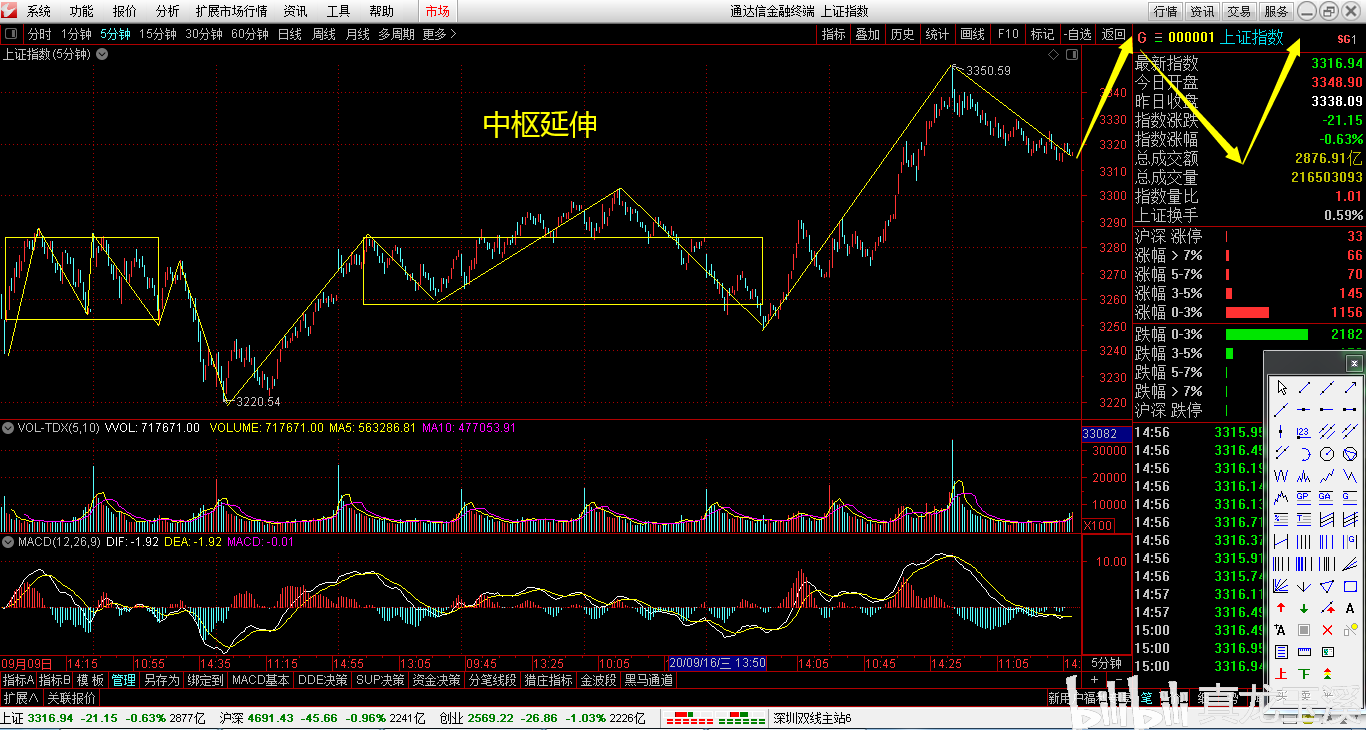Click the F10 company info button
The width and height of the screenshot is (1366, 730).
tap(1008, 34)
